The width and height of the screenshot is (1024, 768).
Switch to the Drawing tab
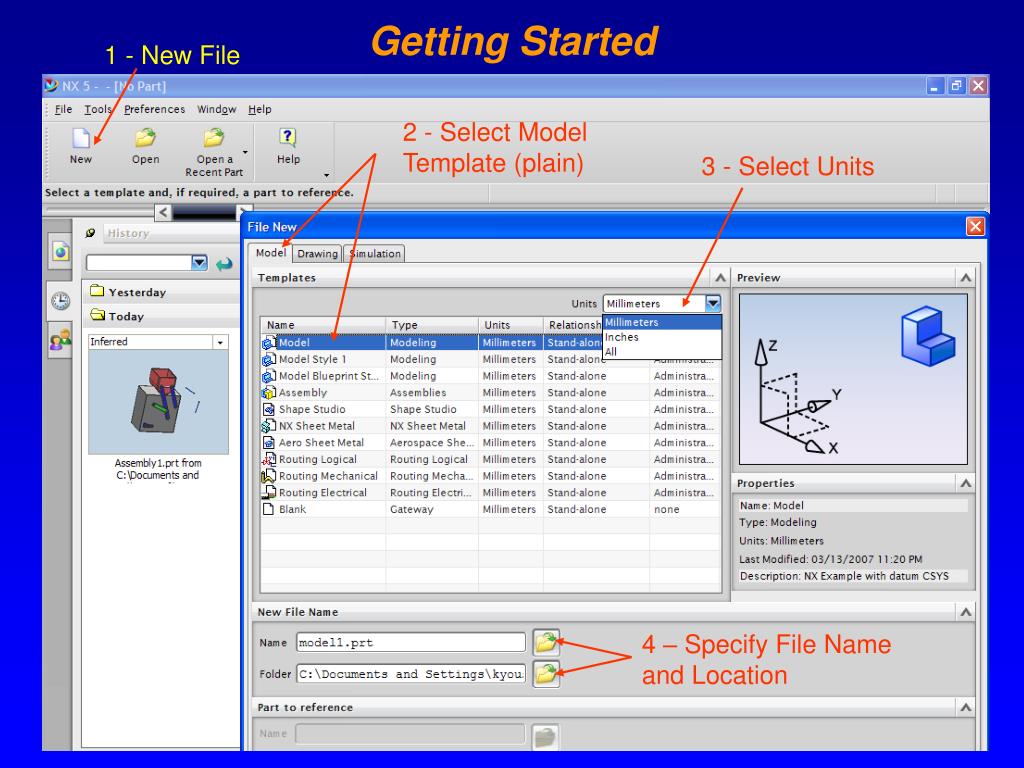(x=317, y=253)
